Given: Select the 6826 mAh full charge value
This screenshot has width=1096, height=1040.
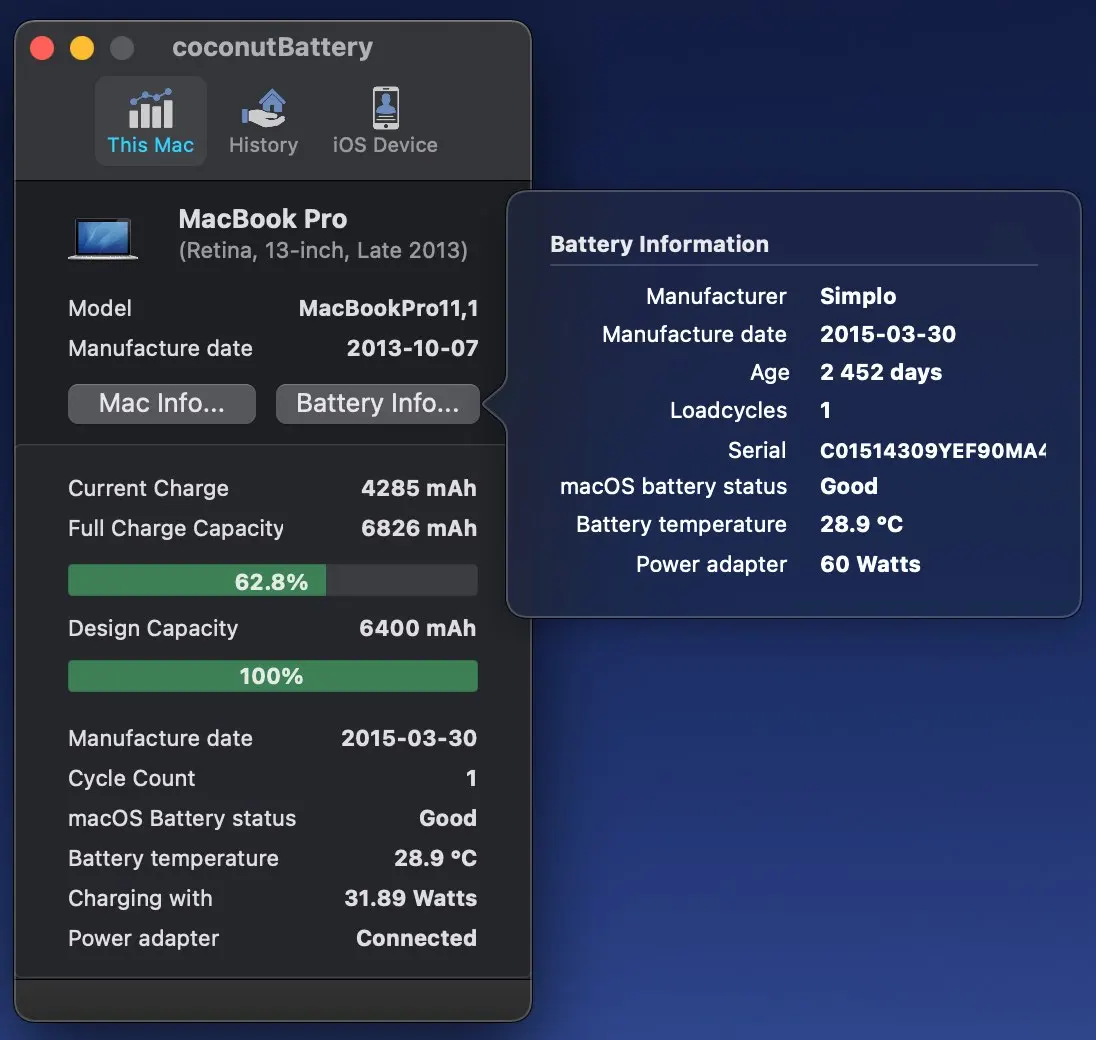Looking at the screenshot, I should tap(419, 528).
